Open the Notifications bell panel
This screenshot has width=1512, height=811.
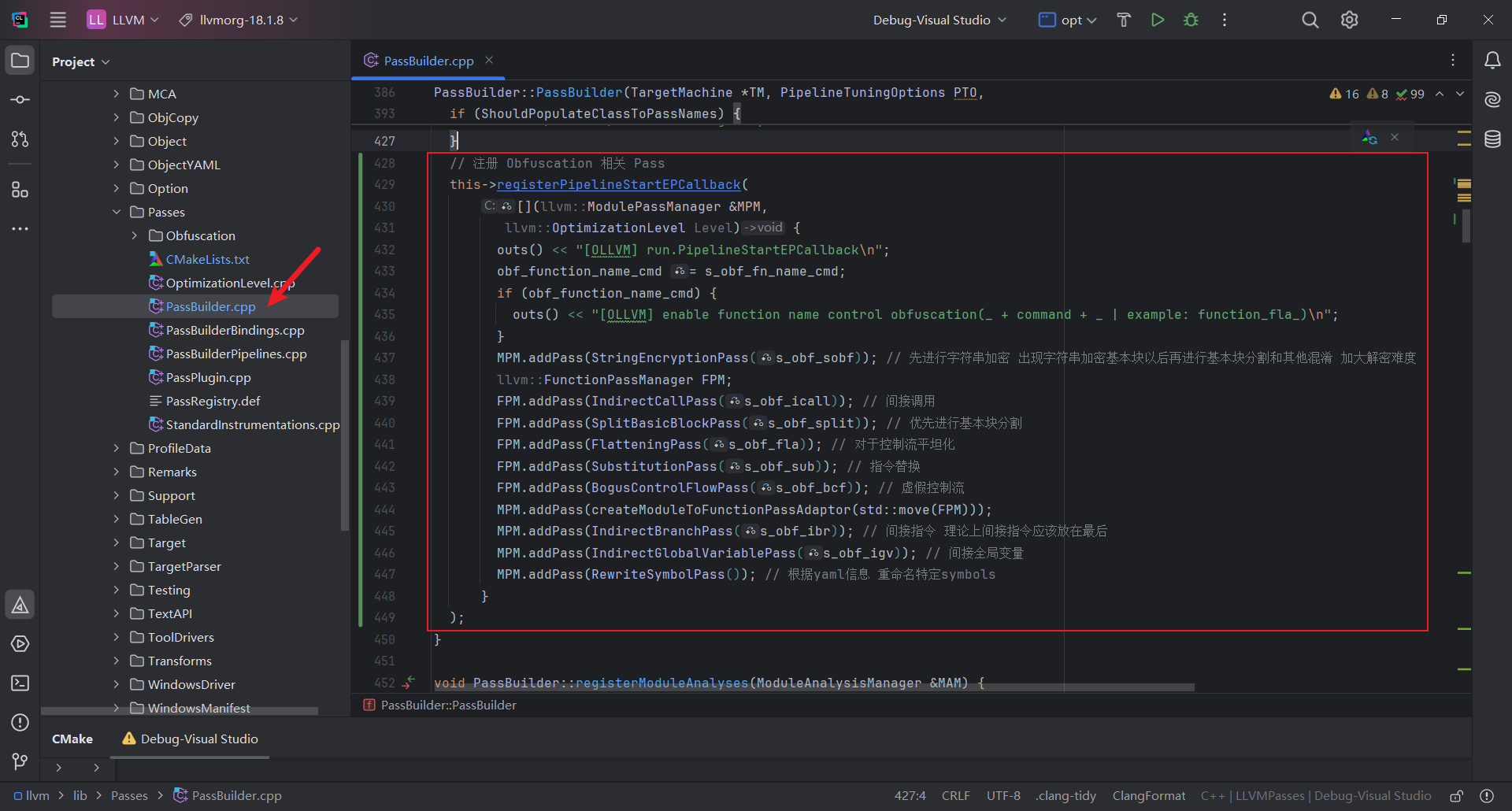(x=1492, y=61)
